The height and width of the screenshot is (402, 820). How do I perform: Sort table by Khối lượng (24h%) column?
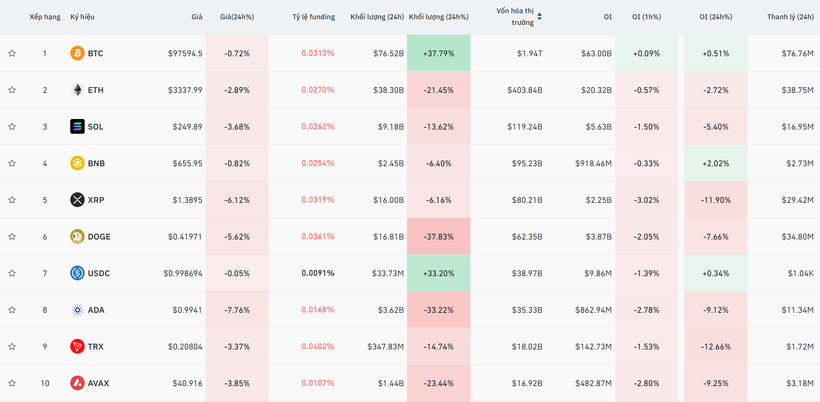tap(438, 17)
